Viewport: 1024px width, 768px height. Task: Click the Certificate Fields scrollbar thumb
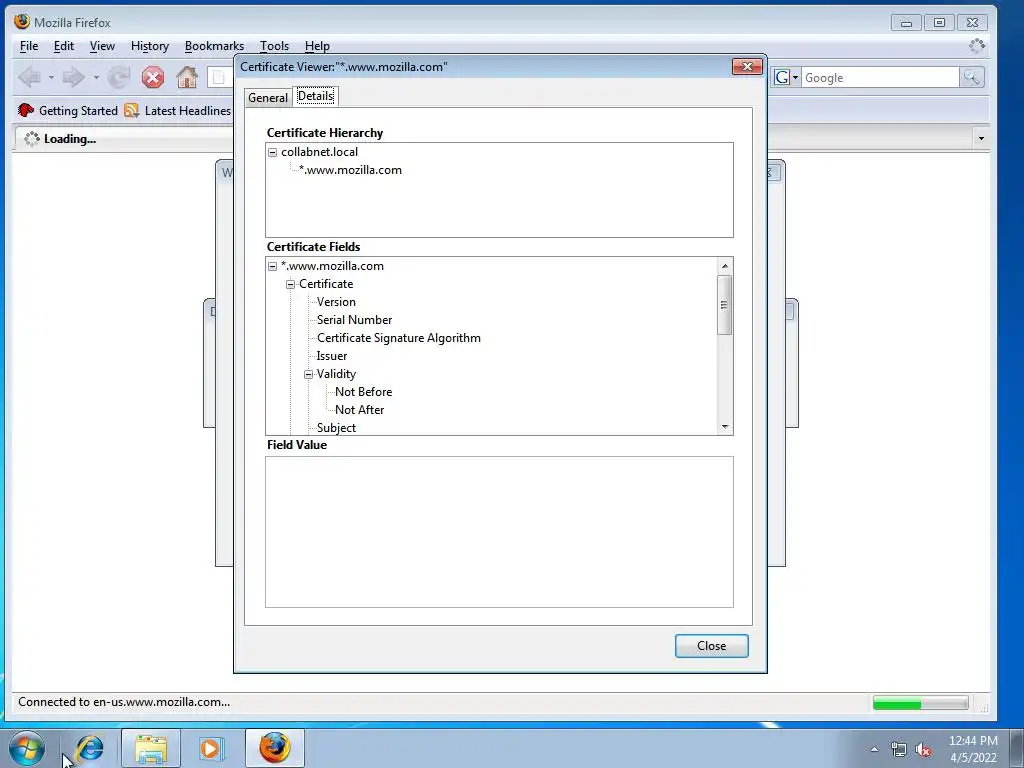[x=724, y=305]
